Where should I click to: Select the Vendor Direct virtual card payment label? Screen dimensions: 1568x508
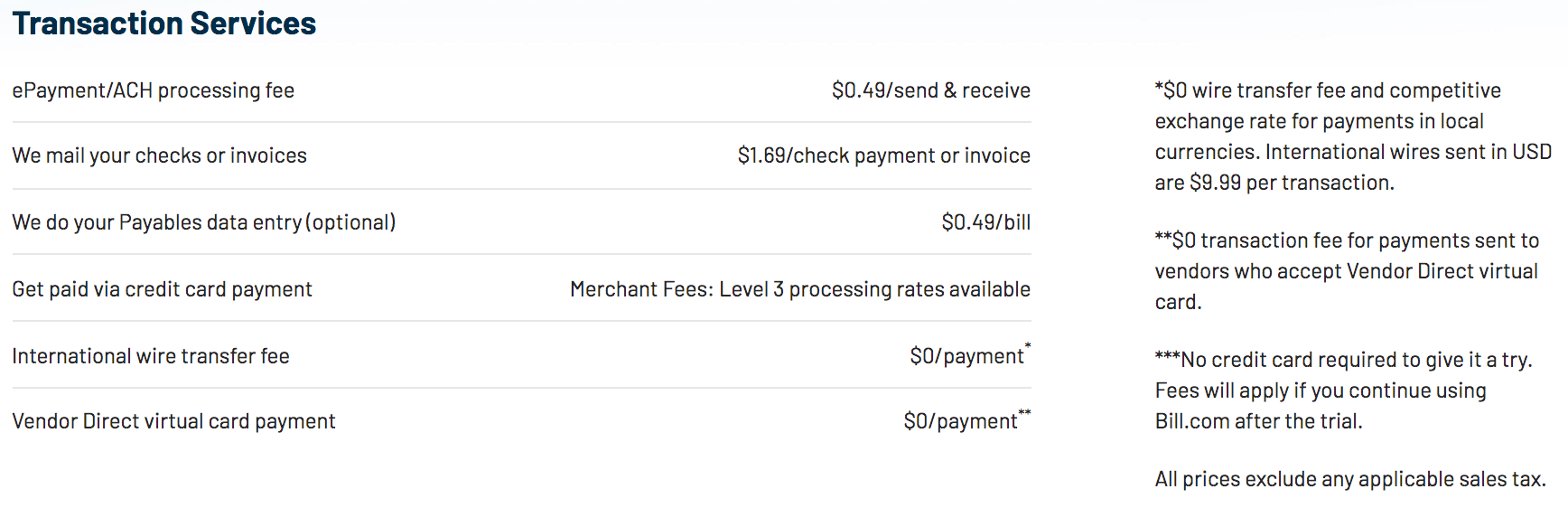point(173,421)
